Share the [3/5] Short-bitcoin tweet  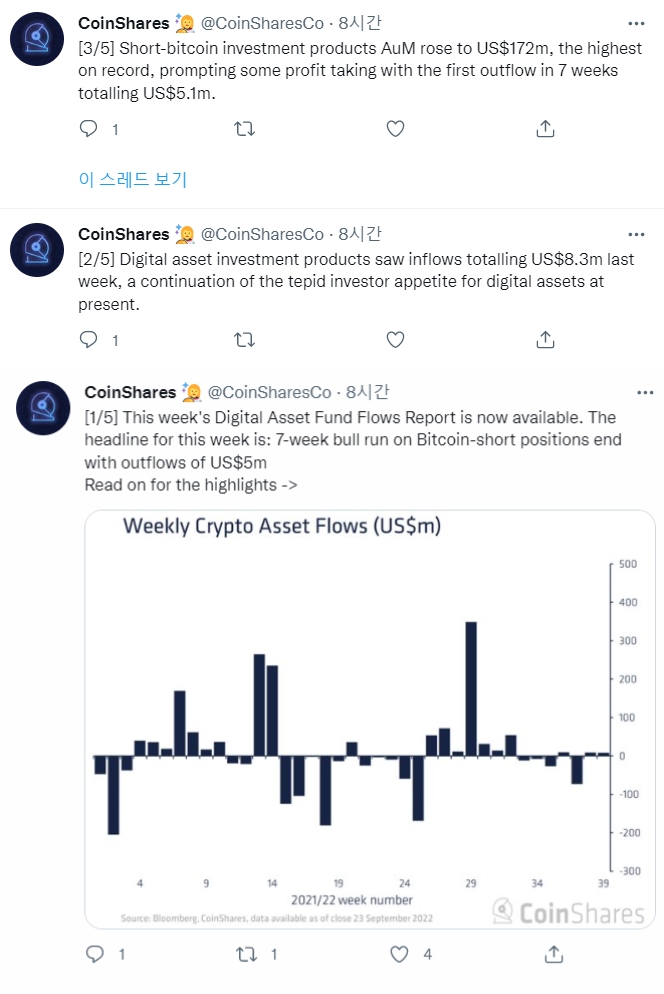click(x=545, y=129)
